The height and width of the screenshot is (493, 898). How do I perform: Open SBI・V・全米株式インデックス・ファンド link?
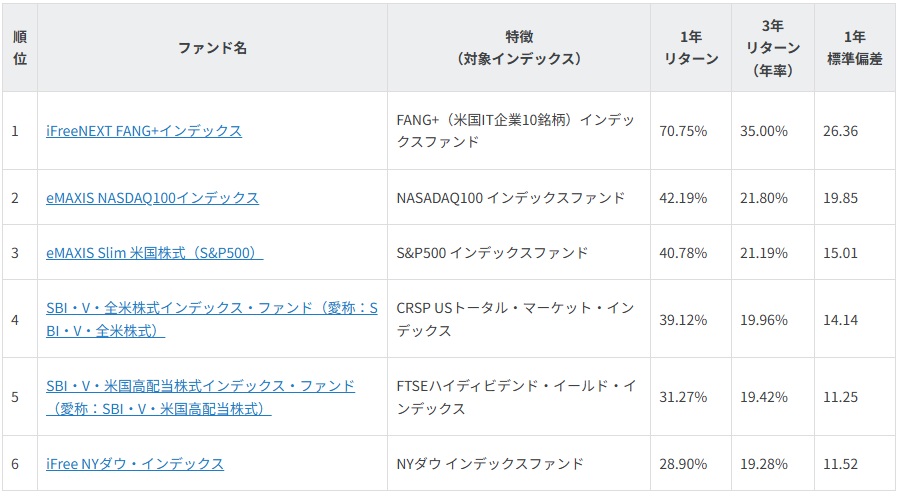click(211, 309)
